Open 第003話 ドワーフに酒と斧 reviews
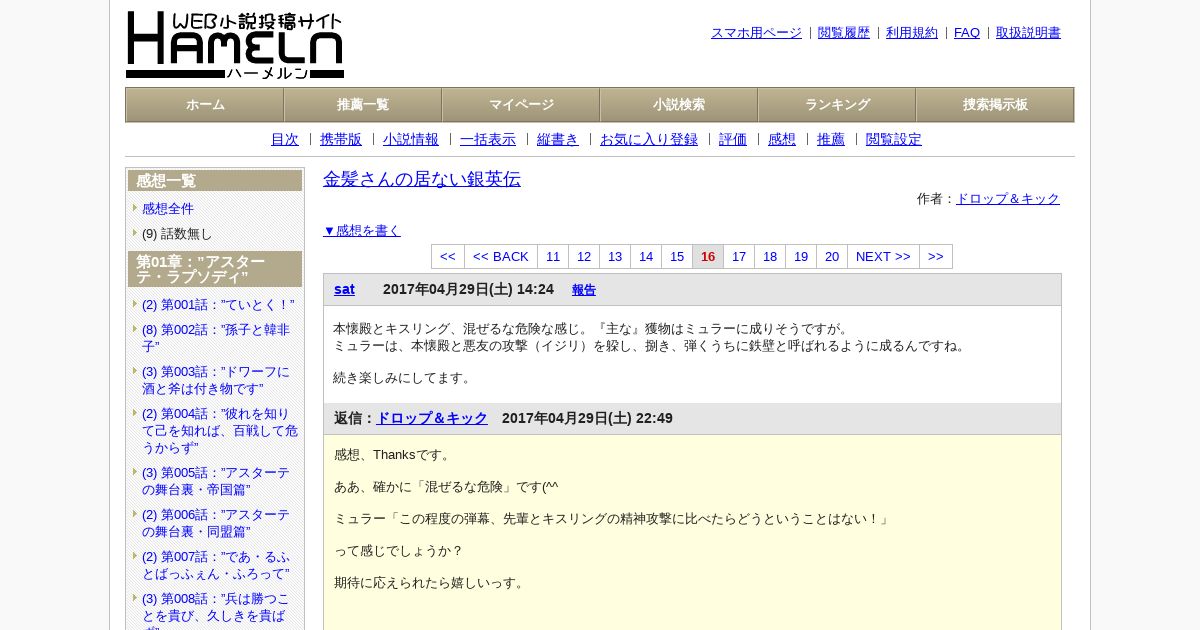Viewport: 1200px width, 630px height. point(216,380)
